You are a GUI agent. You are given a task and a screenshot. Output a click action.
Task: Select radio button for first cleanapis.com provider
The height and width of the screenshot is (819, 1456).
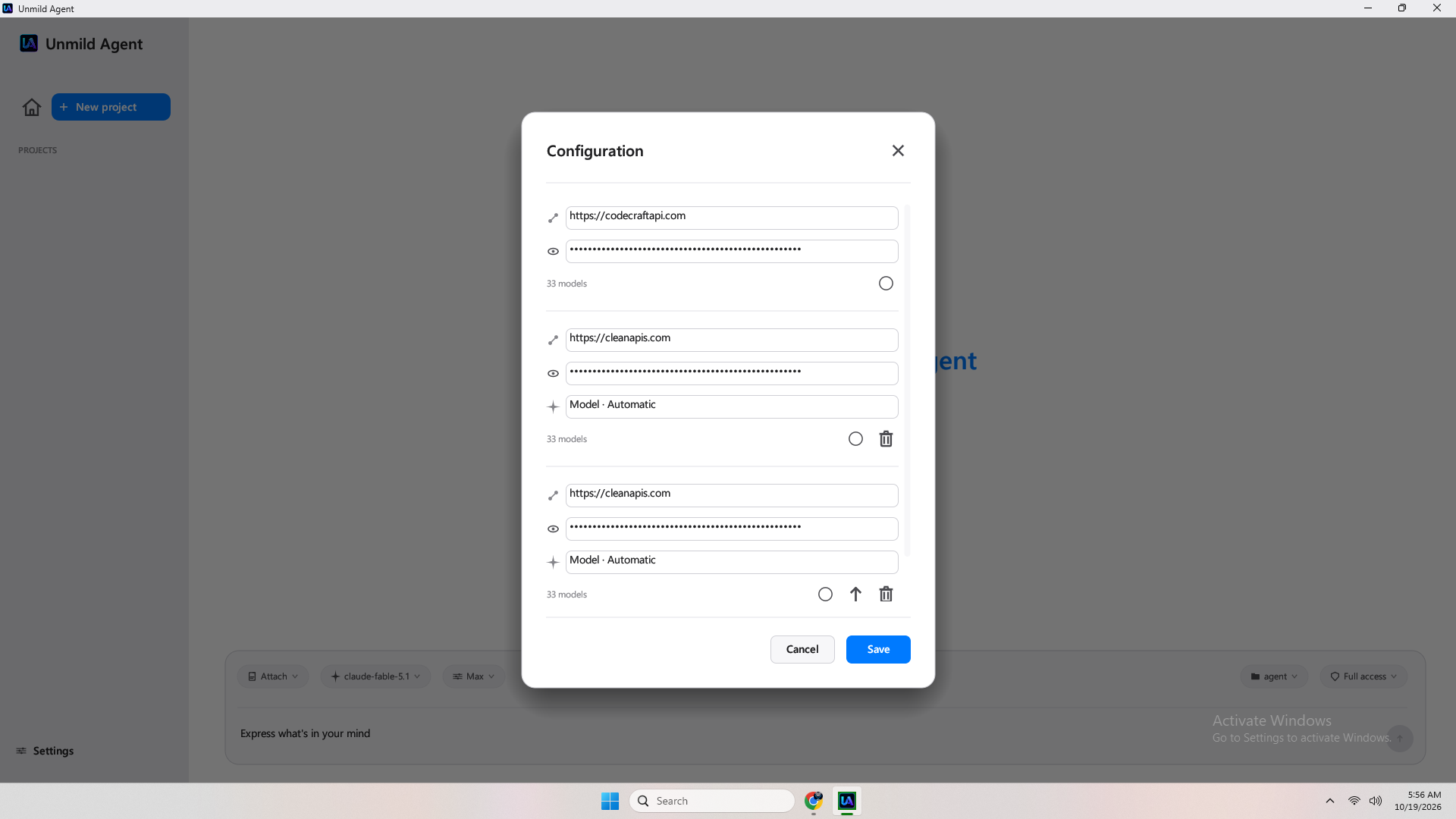pos(855,439)
